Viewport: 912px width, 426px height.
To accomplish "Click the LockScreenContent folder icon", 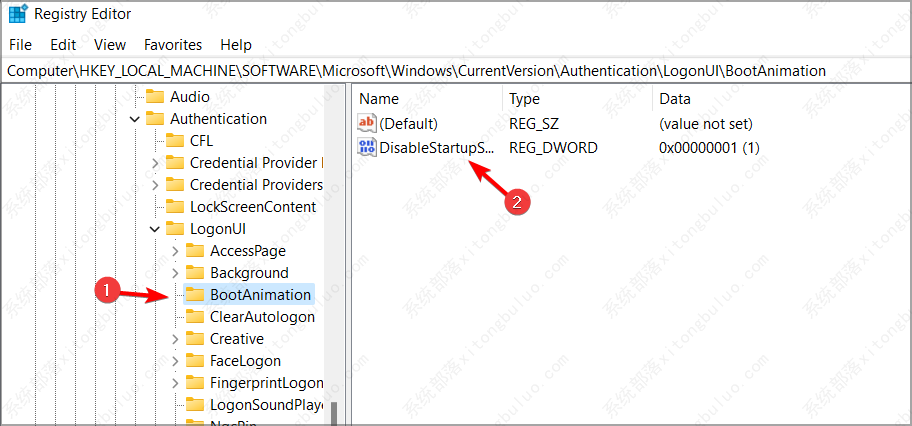I will (x=174, y=207).
